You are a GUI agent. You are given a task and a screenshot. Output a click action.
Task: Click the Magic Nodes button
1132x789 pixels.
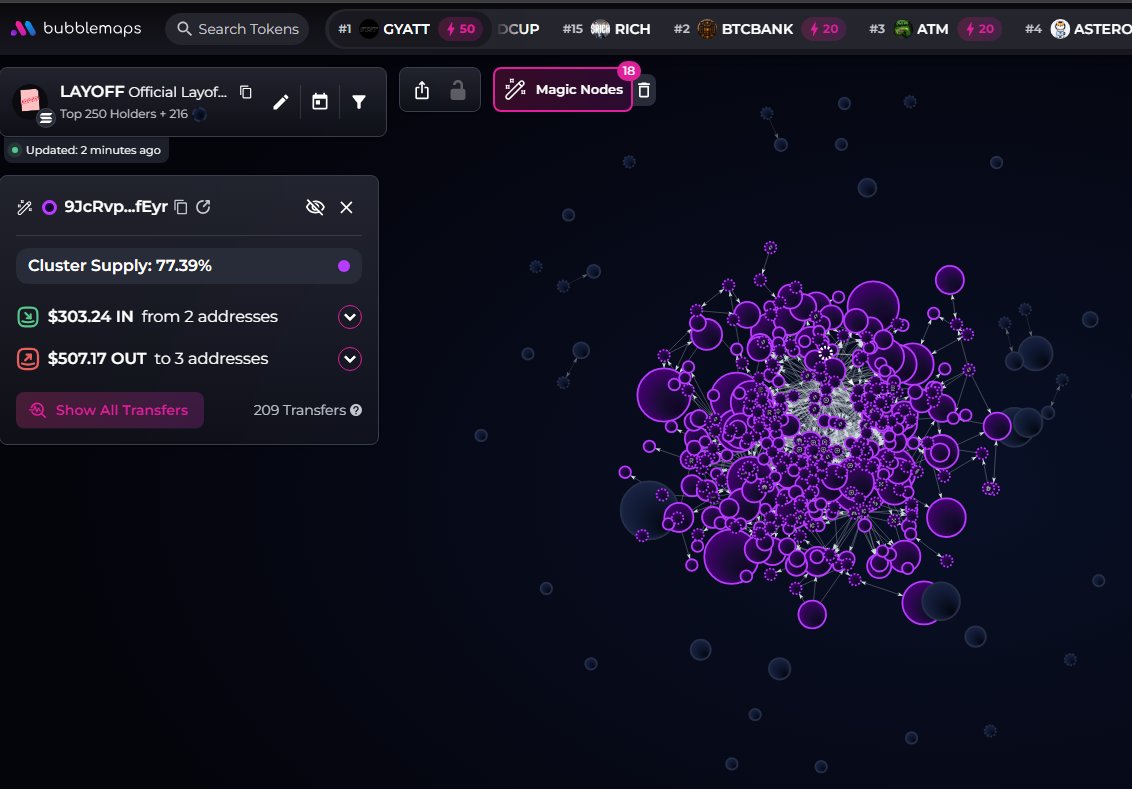coord(563,90)
